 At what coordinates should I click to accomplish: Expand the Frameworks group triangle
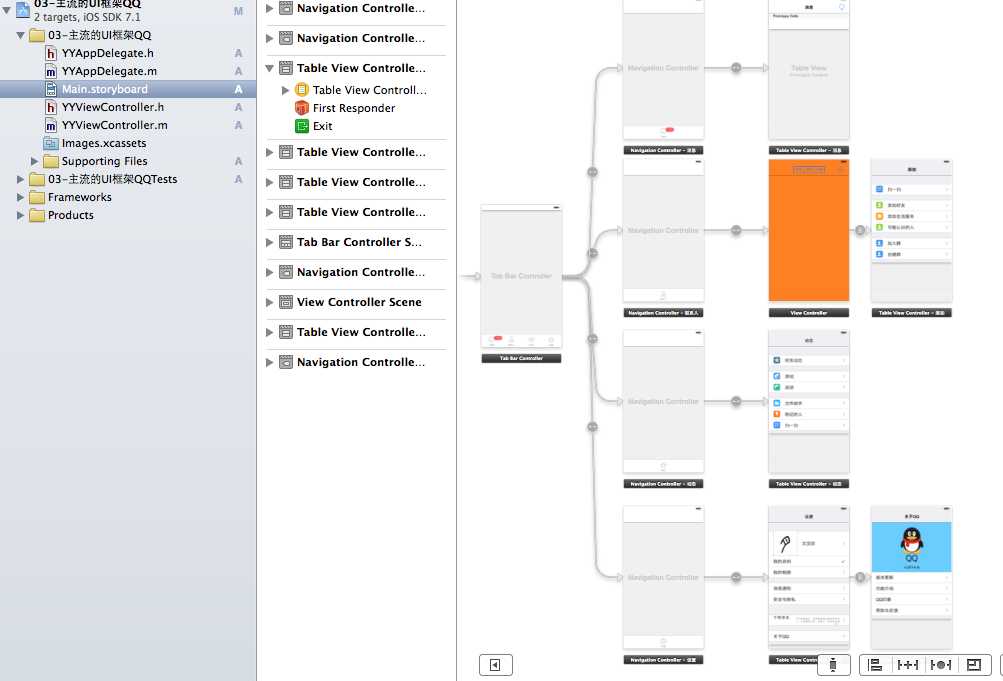[x=20, y=197]
